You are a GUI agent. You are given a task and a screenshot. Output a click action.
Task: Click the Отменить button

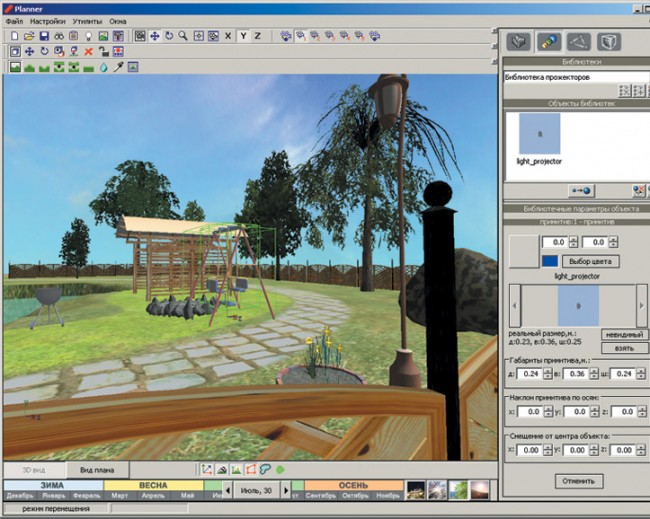pyautogui.click(x=579, y=481)
